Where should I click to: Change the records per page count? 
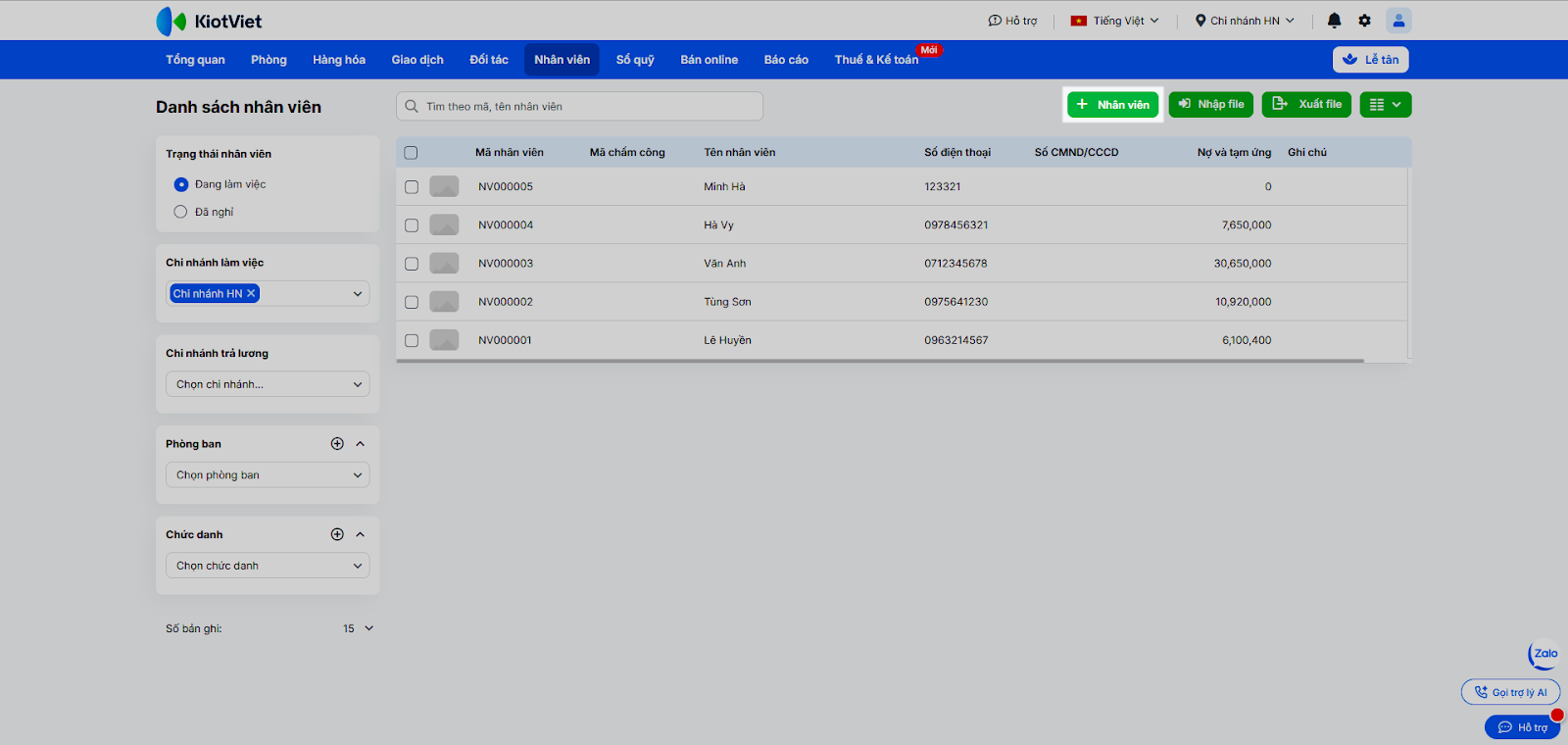click(x=358, y=628)
